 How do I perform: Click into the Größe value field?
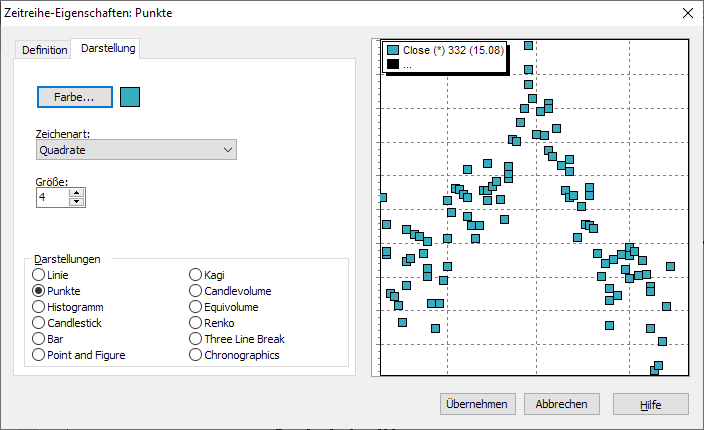(51, 198)
